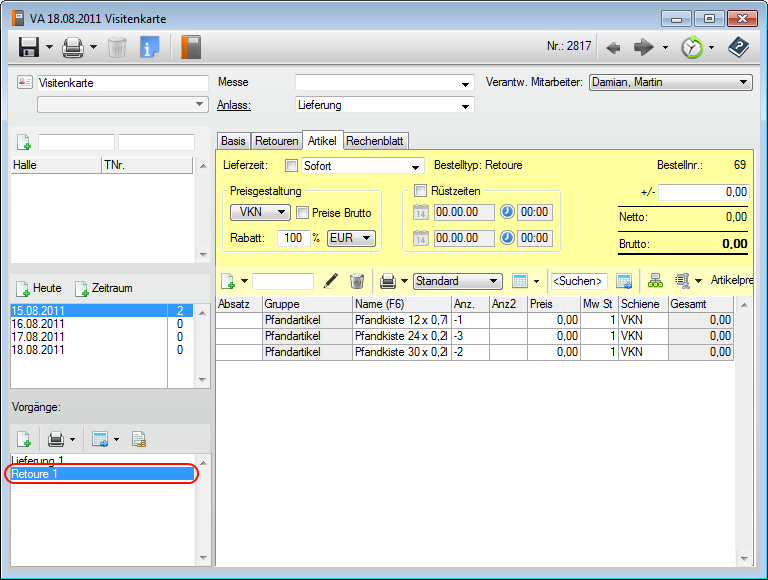Click the Zeitraum button
This screenshot has width=768, height=580.
[x=104, y=288]
